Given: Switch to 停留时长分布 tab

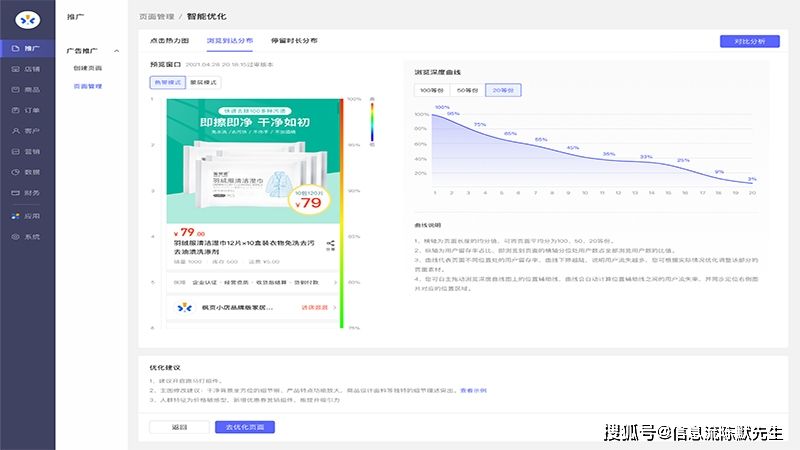Looking at the screenshot, I should point(294,41).
